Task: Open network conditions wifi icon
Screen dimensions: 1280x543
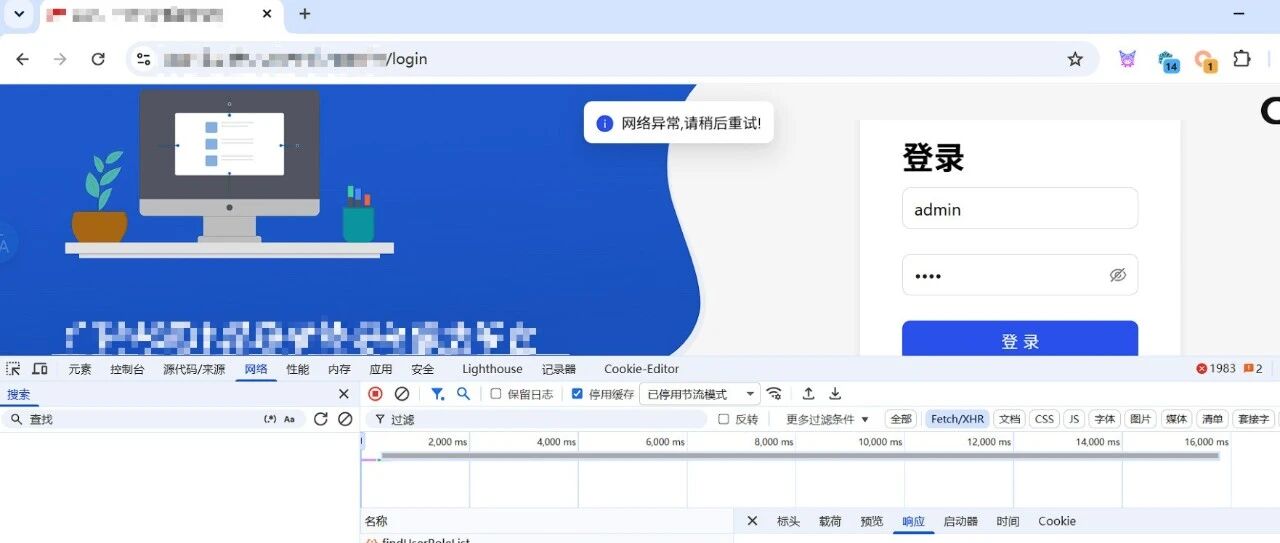Action: click(x=774, y=394)
